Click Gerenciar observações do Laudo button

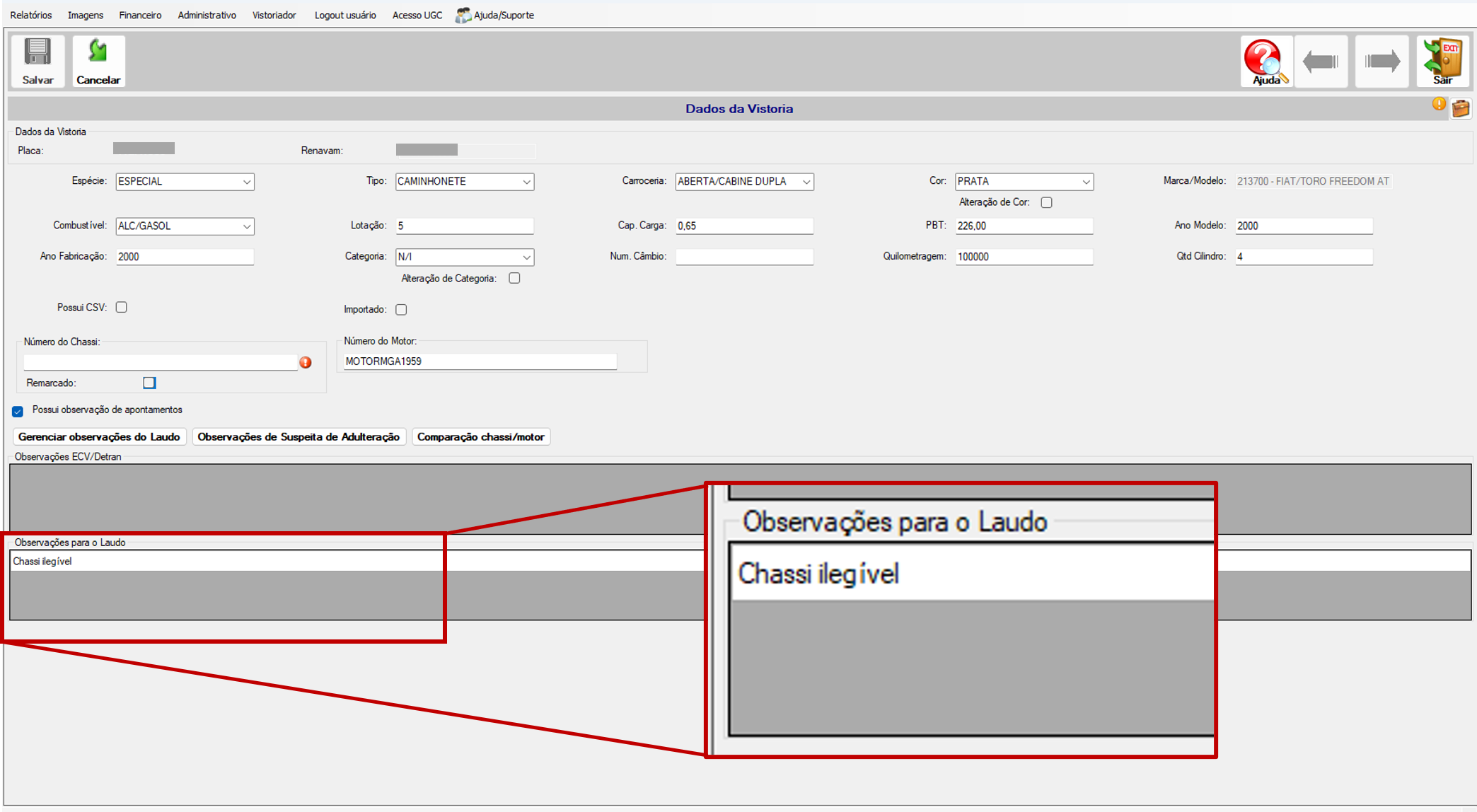tap(99, 436)
